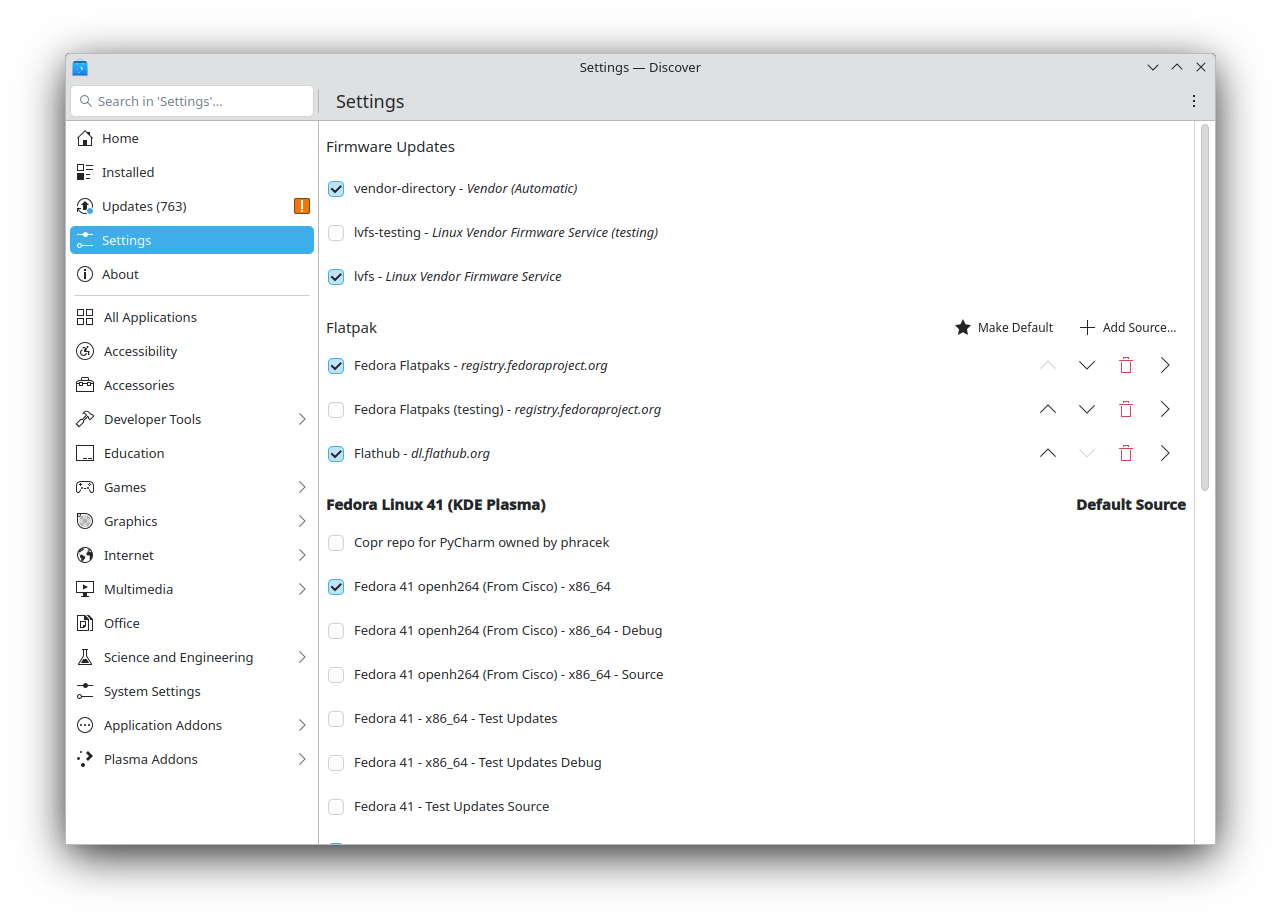The width and height of the screenshot is (1281, 922).
Task: Move Fedora Flatpaks (testing) source down
Action: tap(1087, 410)
